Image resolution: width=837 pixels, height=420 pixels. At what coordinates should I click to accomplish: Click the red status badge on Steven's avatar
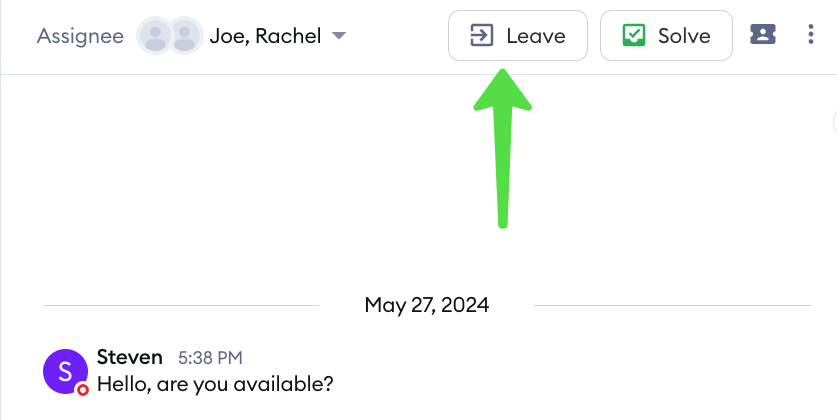click(x=83, y=390)
